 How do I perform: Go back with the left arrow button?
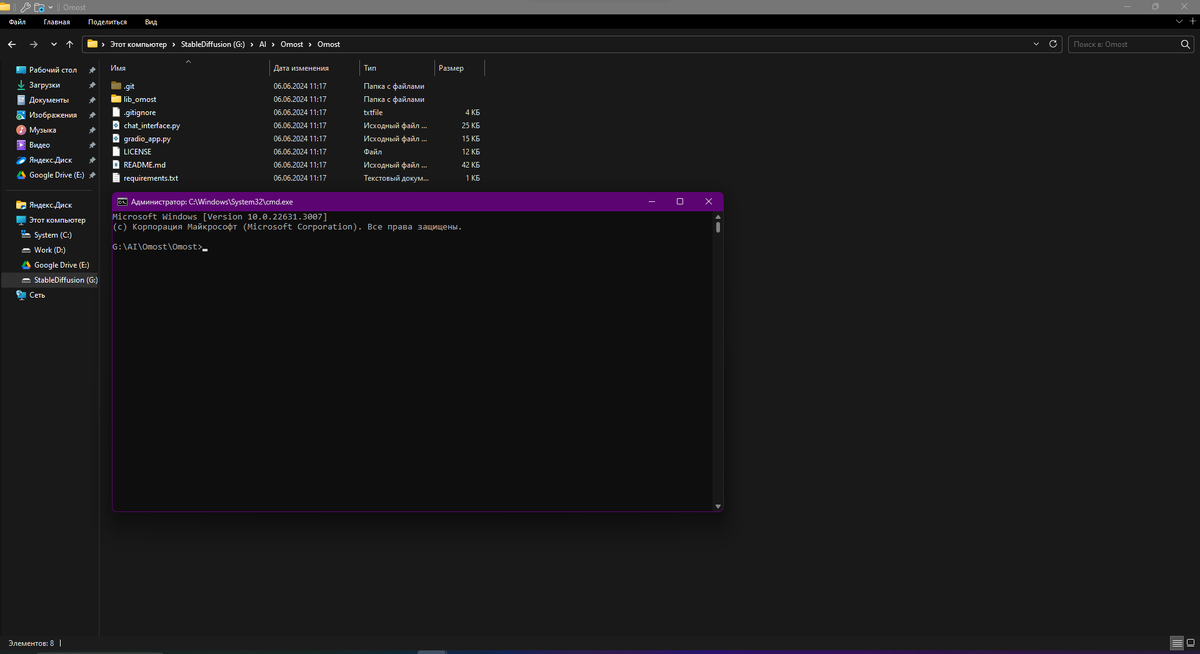[12, 44]
